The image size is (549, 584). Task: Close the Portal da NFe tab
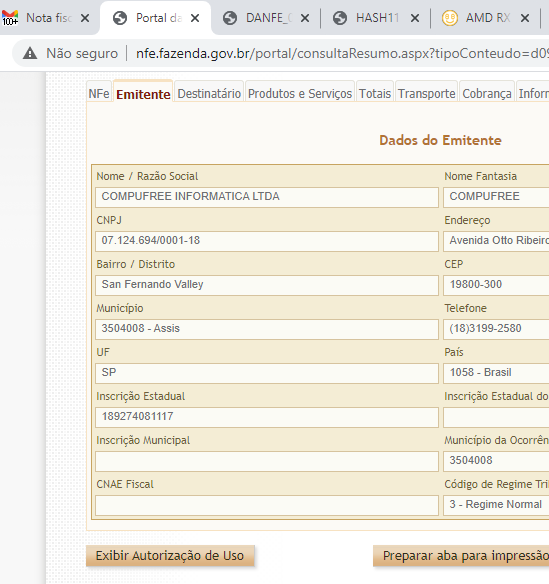(195, 18)
